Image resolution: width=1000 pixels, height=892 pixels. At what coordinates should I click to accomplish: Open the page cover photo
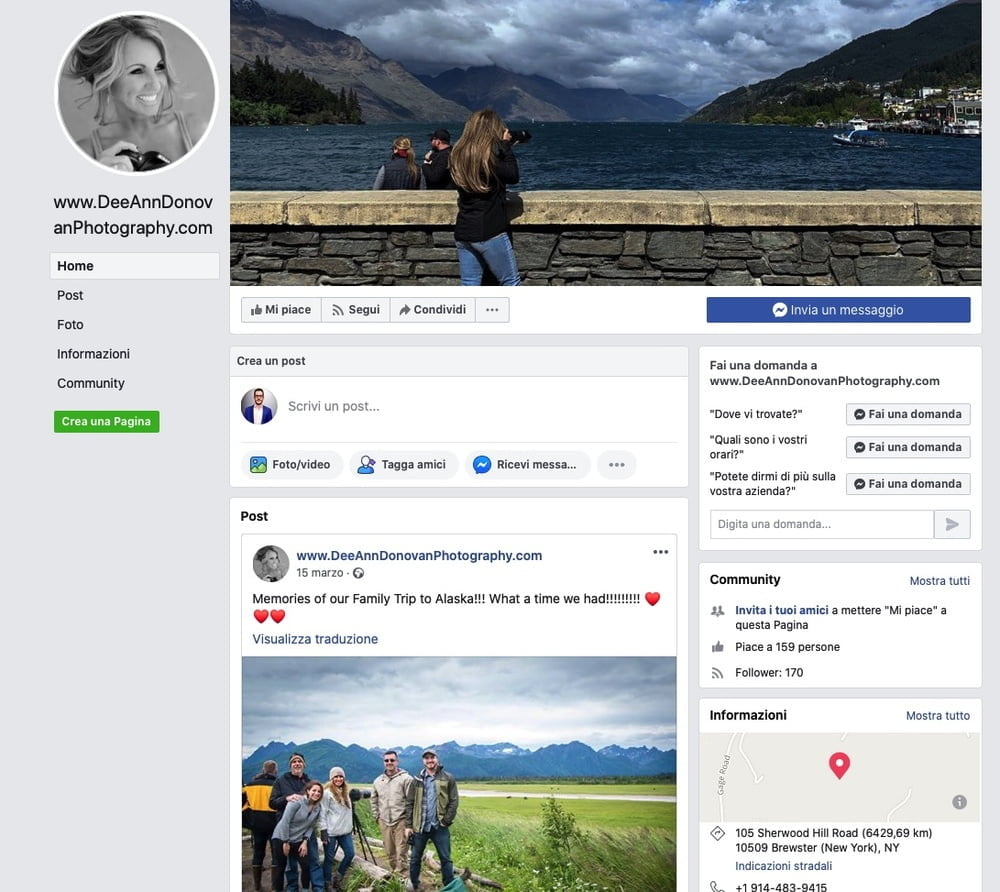tap(606, 143)
